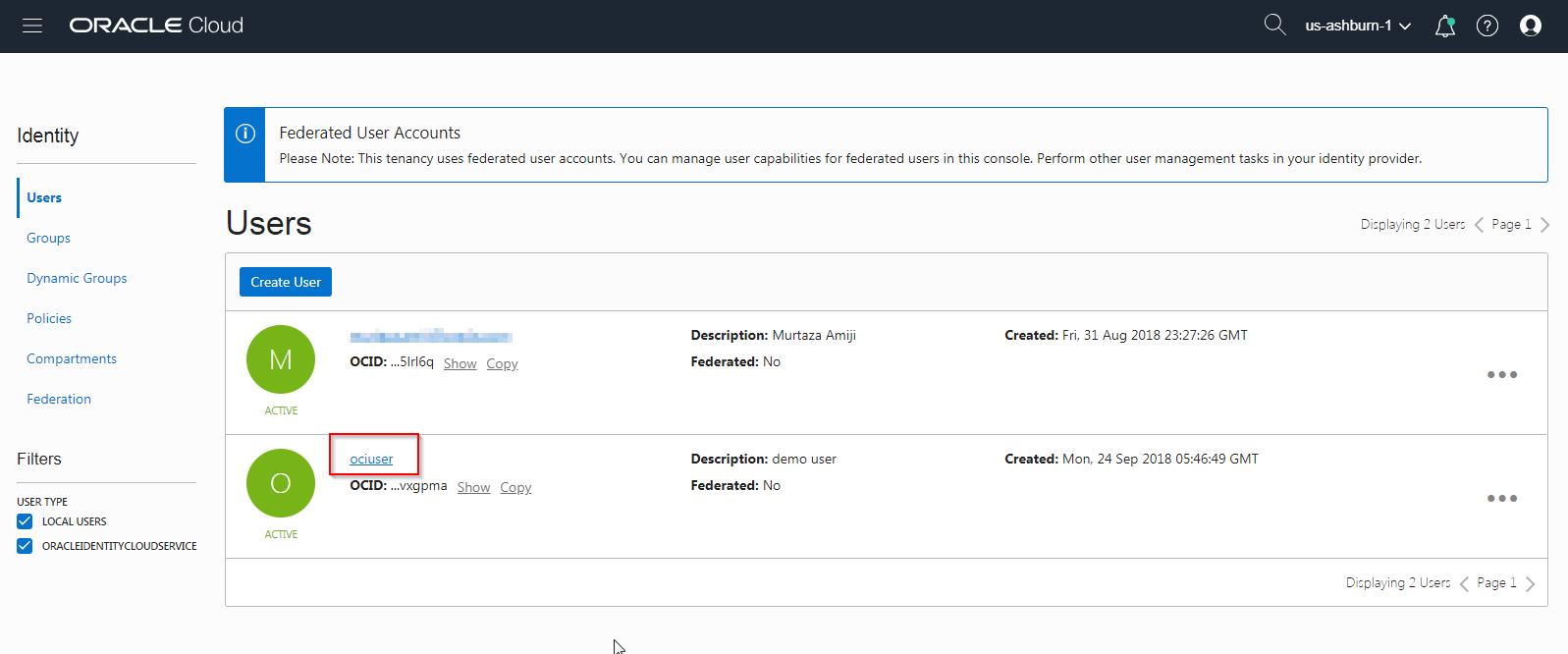Uncheck the Local Users filter
1568x654 pixels.
point(25,521)
